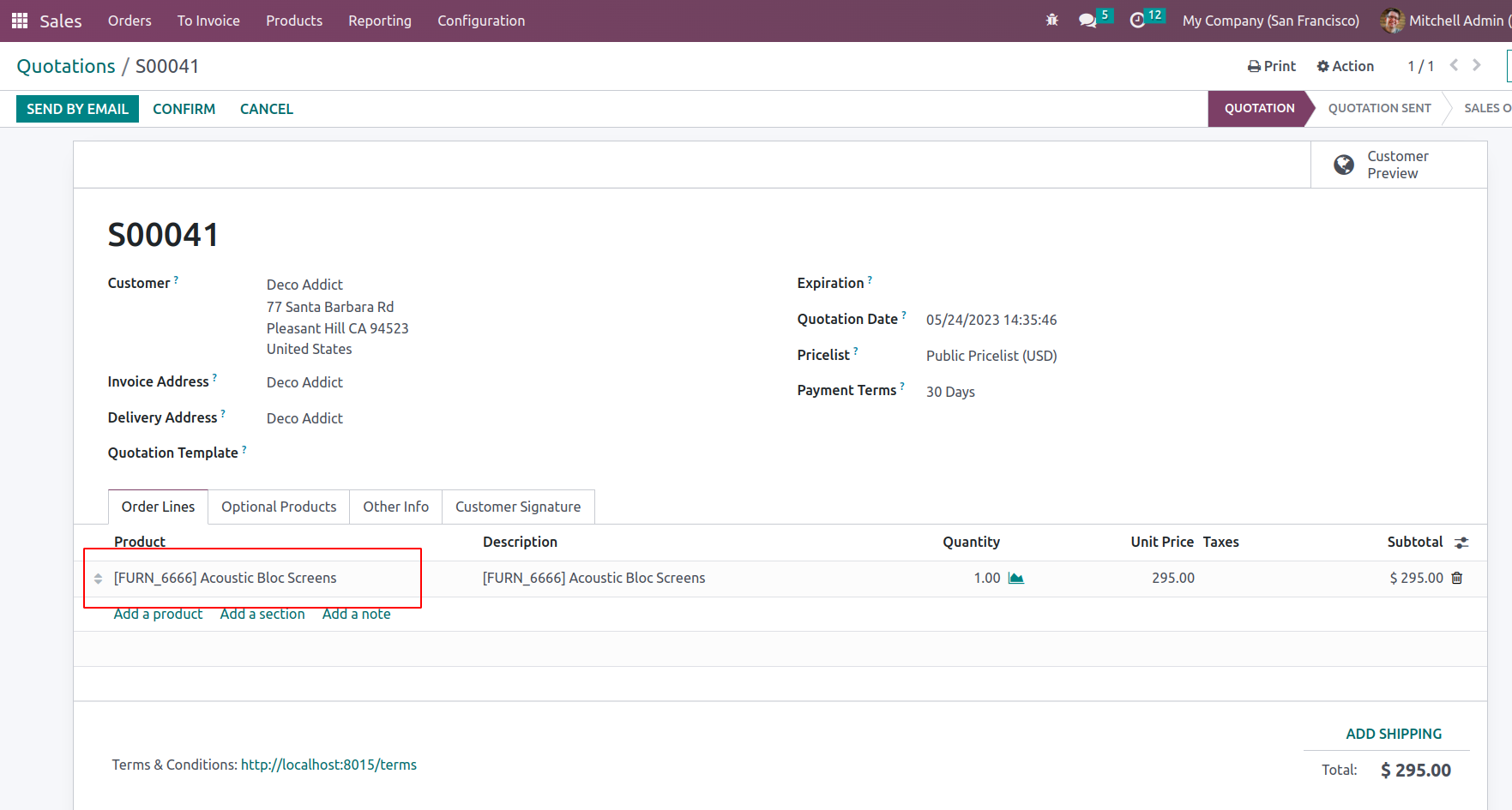Confirm the quotation
This screenshot has height=810, width=1512.
pyautogui.click(x=184, y=109)
